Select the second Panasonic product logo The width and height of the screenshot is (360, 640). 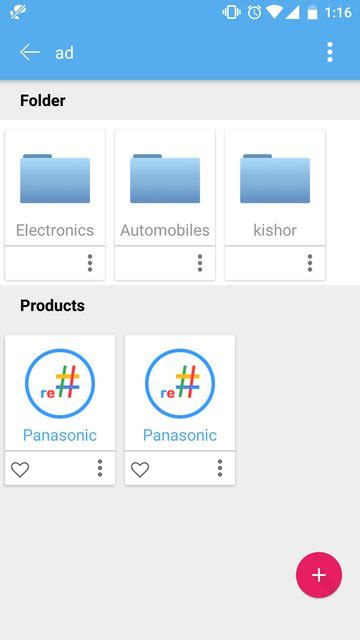[180, 384]
